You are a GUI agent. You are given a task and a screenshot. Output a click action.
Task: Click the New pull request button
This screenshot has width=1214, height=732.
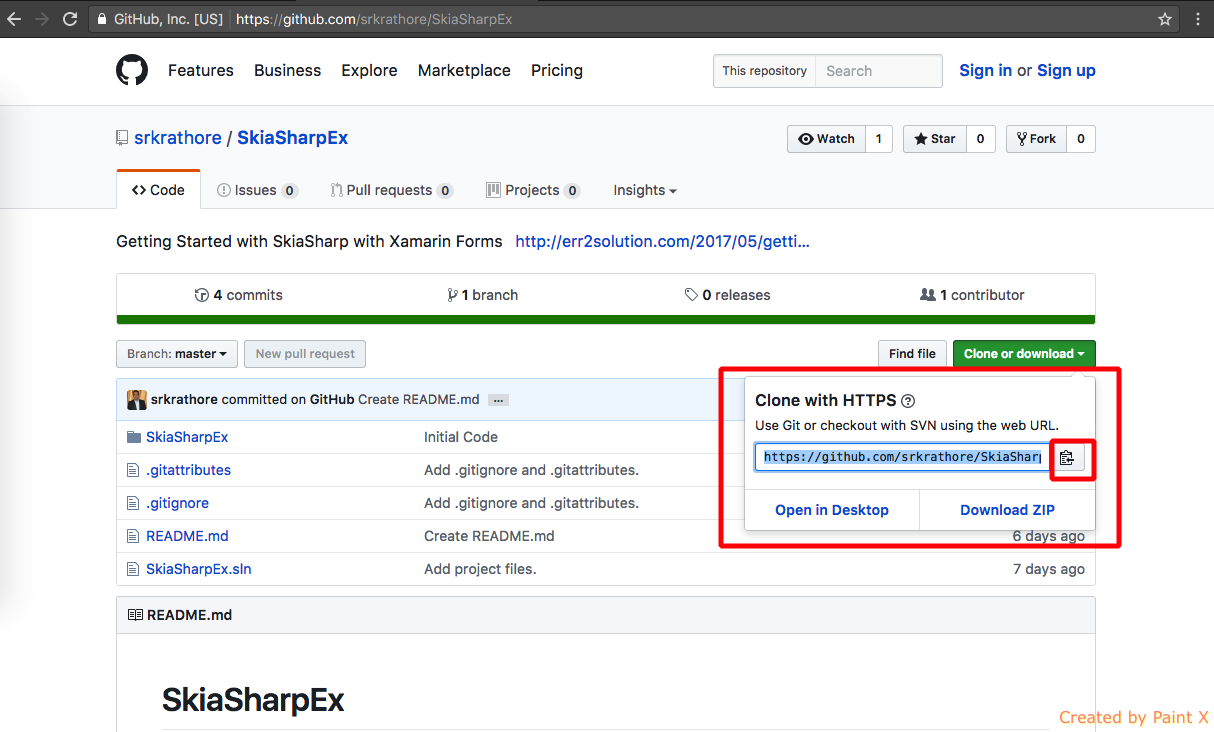pyautogui.click(x=305, y=354)
